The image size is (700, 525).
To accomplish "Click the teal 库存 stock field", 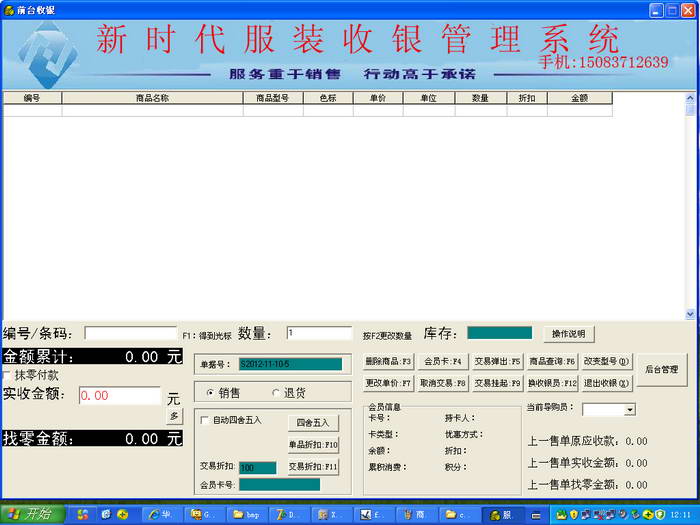I will 500,333.
